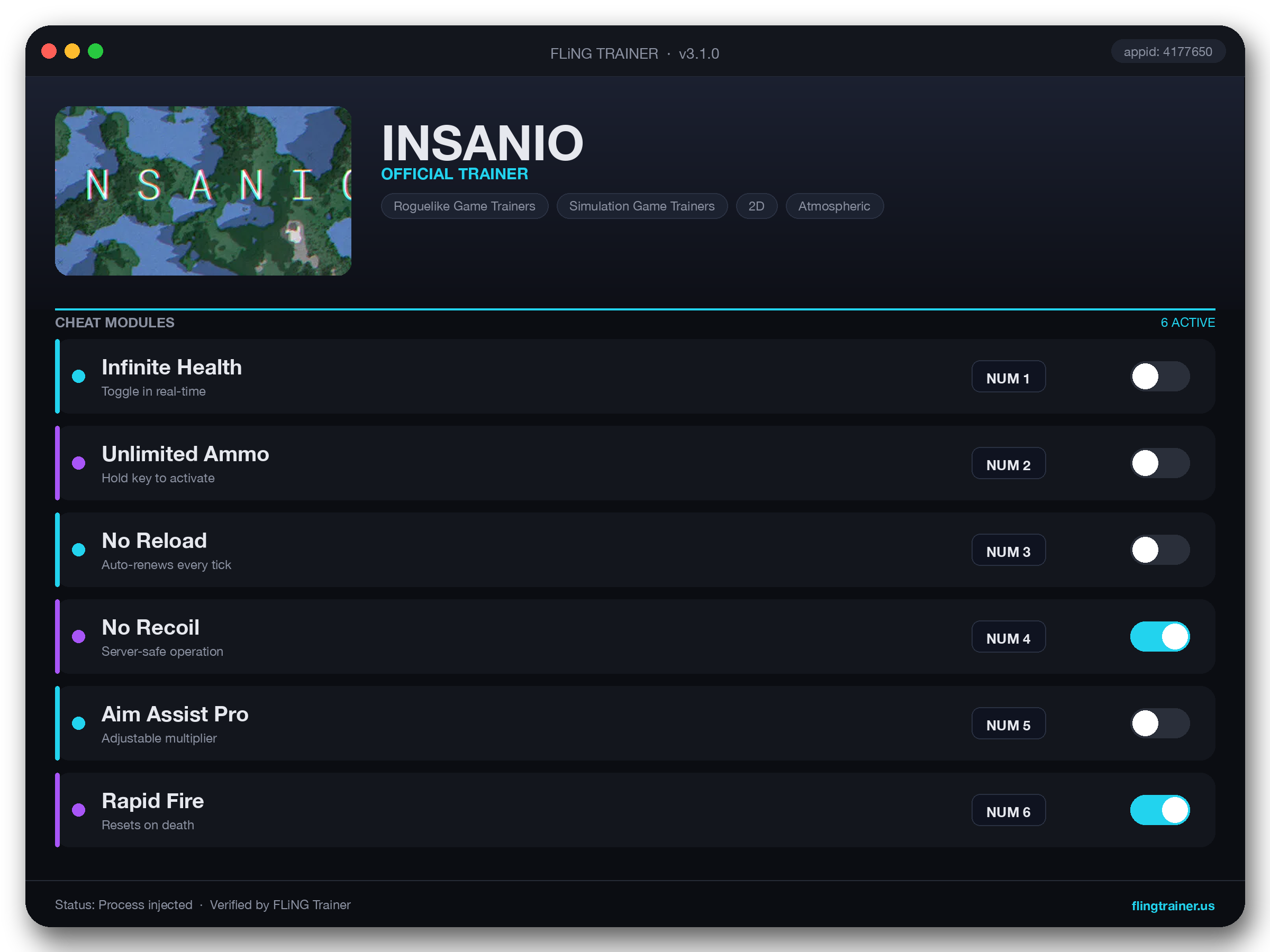Image resolution: width=1270 pixels, height=952 pixels.
Task: Select the Roguelike Game Trainers tag
Action: point(465,206)
